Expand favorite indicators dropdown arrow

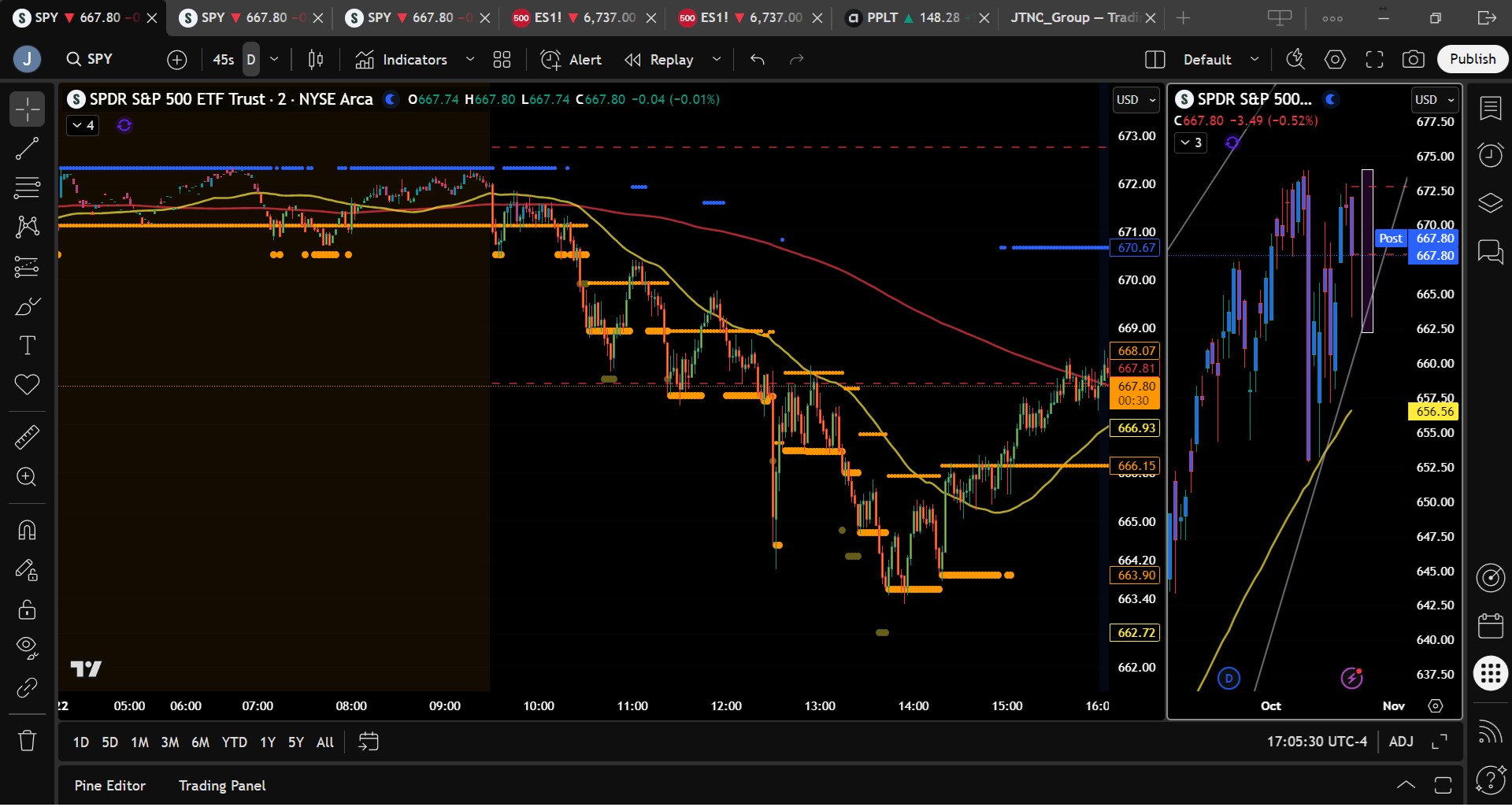pos(470,59)
